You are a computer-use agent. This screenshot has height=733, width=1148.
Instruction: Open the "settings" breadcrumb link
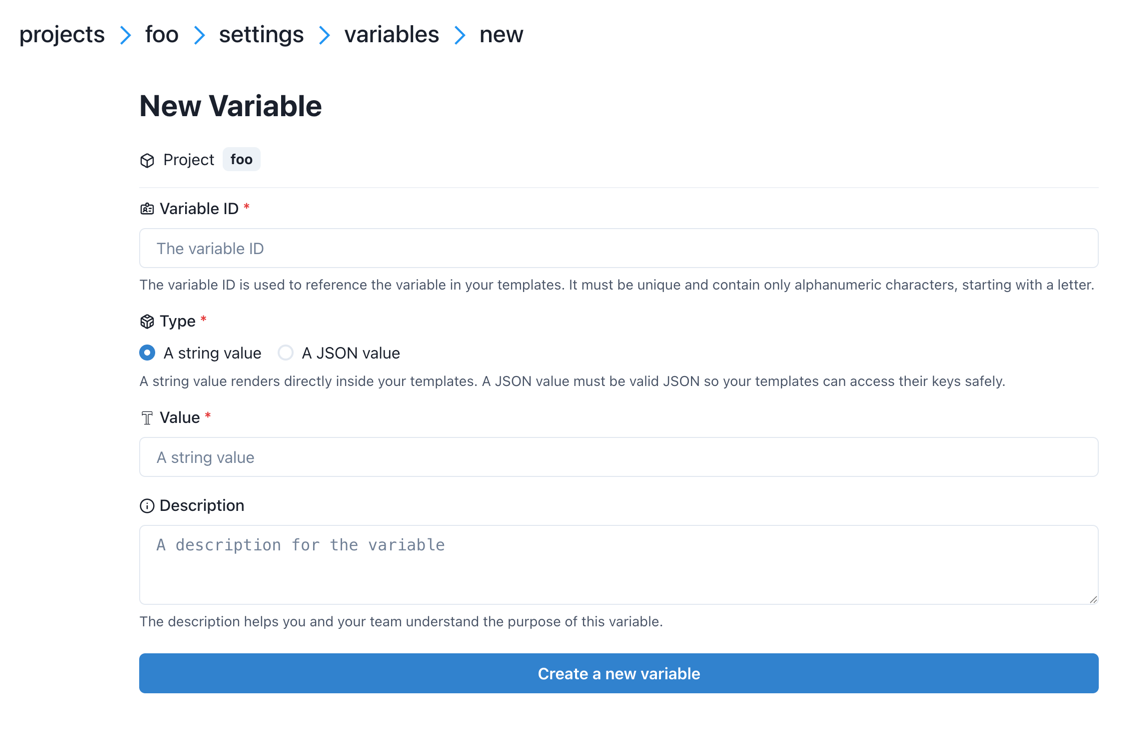click(261, 34)
